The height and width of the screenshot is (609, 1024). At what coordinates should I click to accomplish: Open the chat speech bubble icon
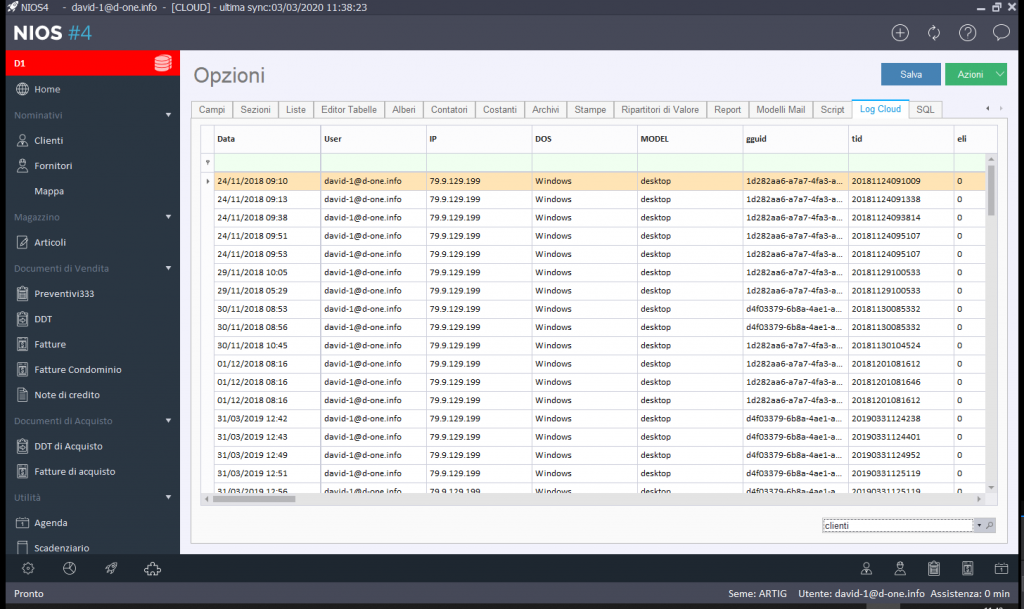click(x=1001, y=33)
